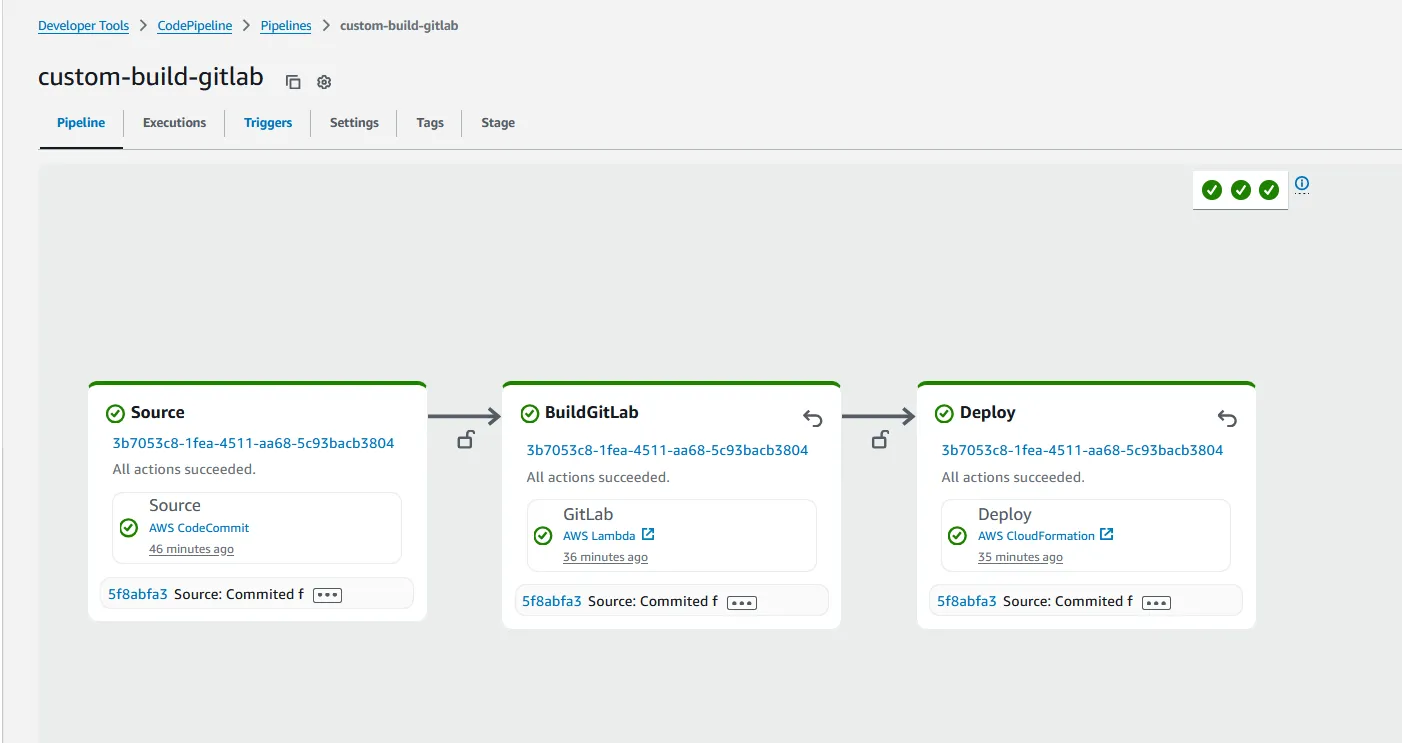
Task: Toggle transition lock between BuildGitLab and Deploy
Action: [880, 439]
